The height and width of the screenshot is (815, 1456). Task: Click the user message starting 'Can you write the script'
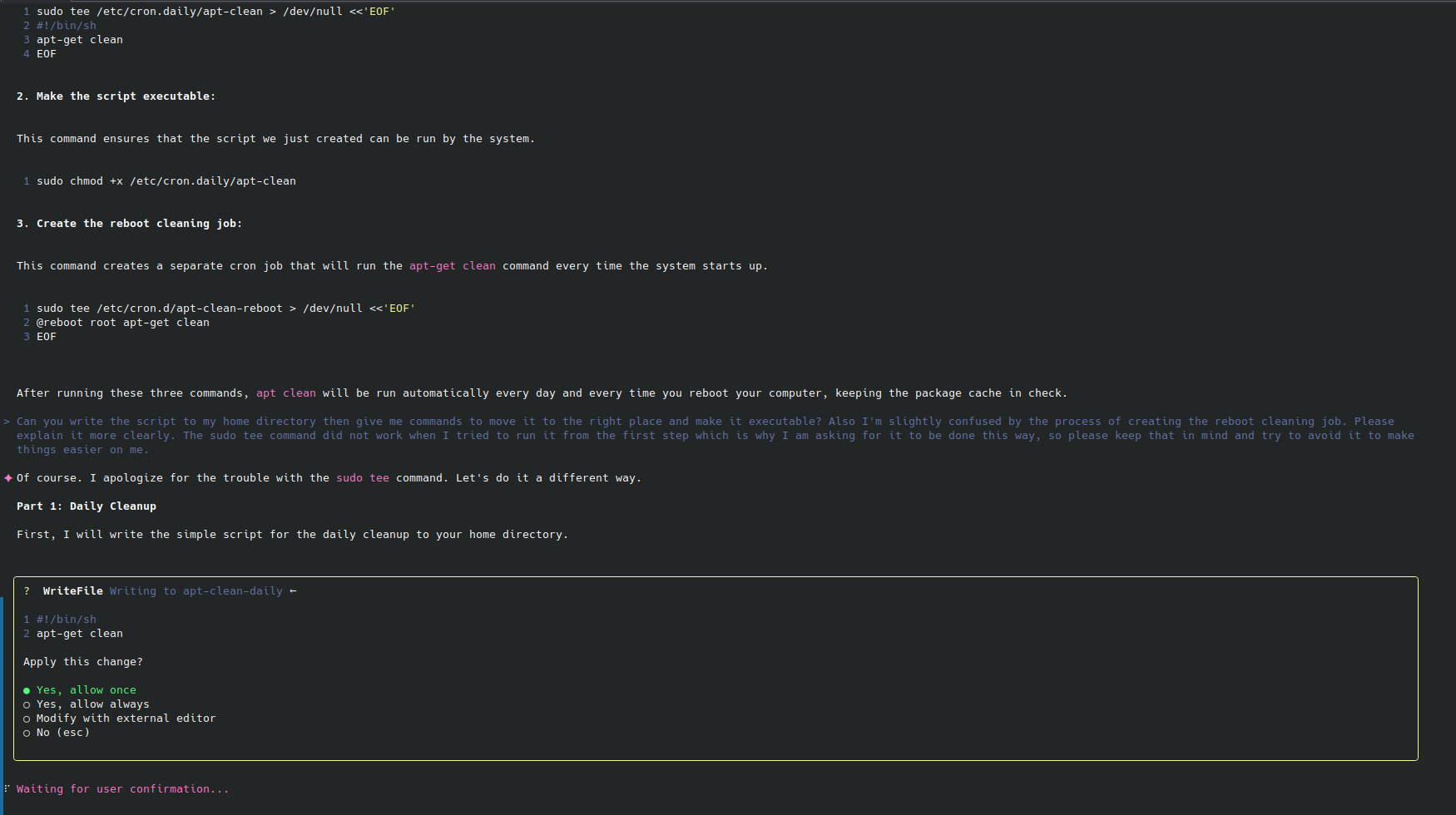point(716,436)
